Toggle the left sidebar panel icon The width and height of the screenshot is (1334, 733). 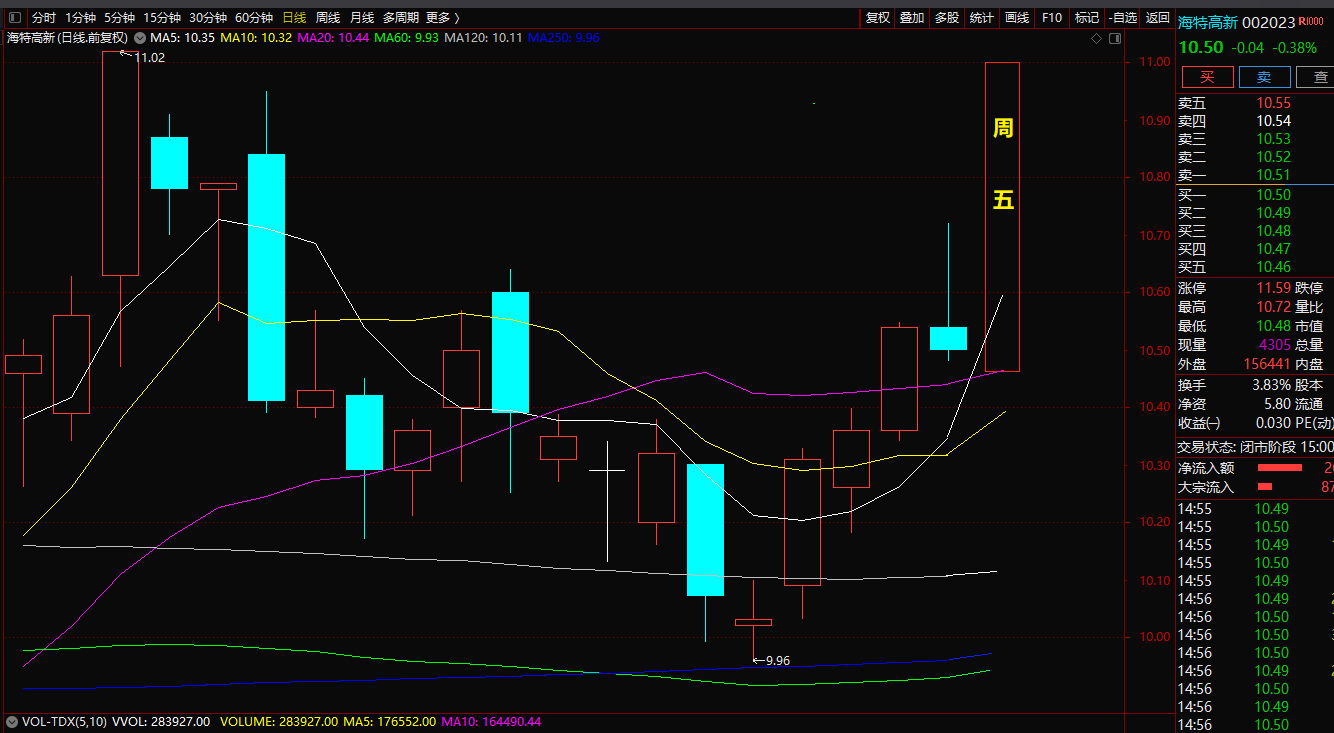(14, 18)
